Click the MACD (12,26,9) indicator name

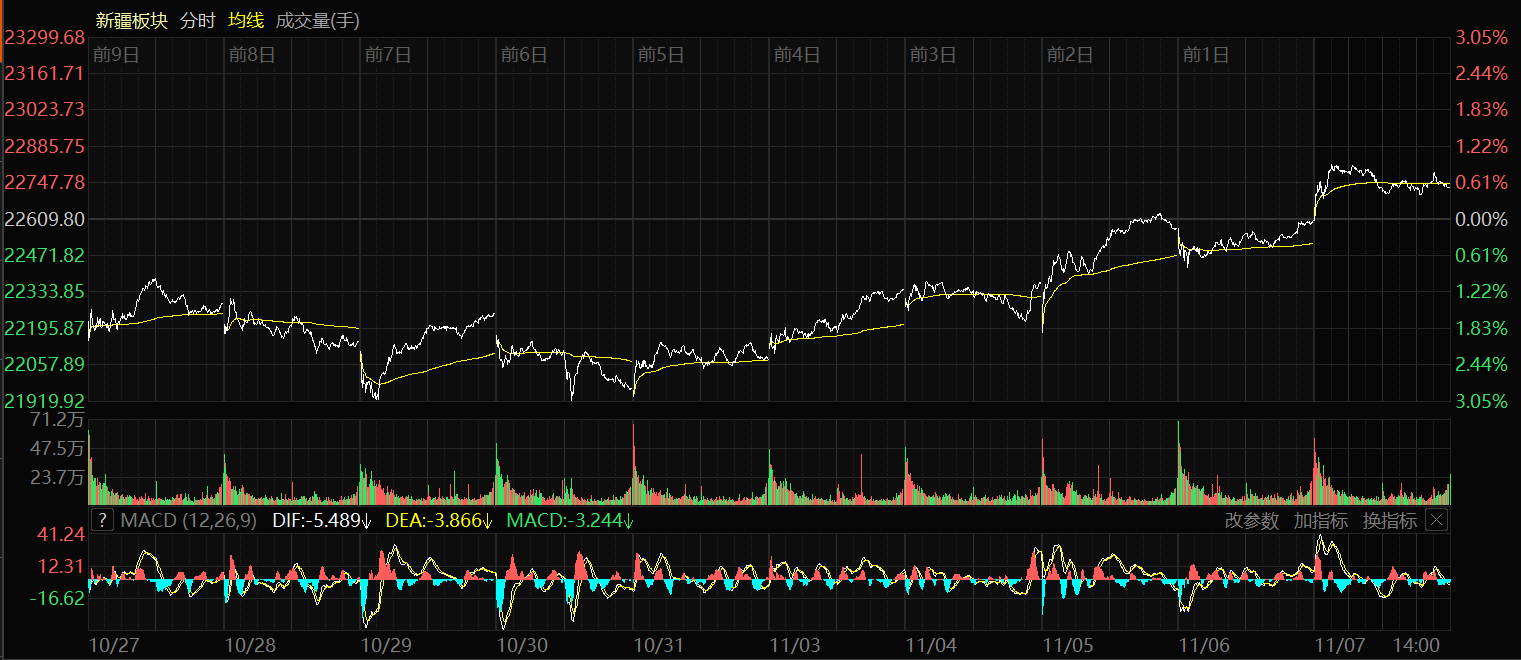[188, 520]
